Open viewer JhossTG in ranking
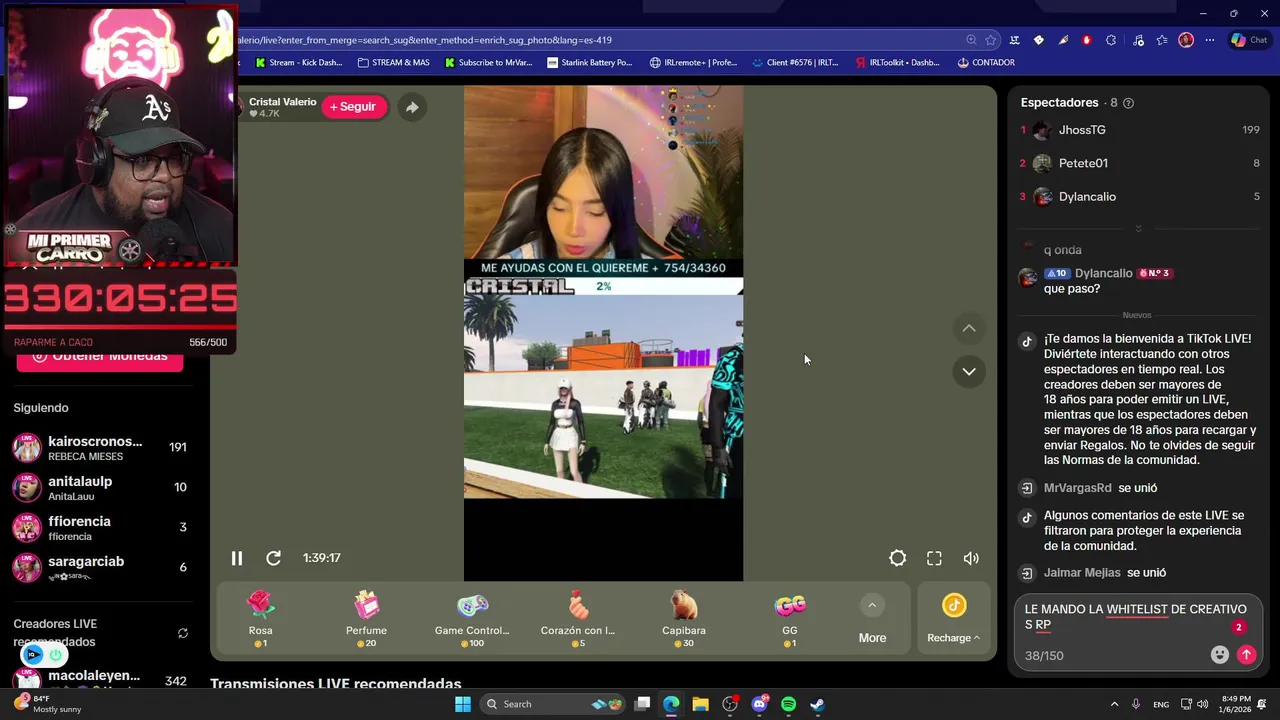Viewport: 1280px width, 720px height. click(1139, 130)
